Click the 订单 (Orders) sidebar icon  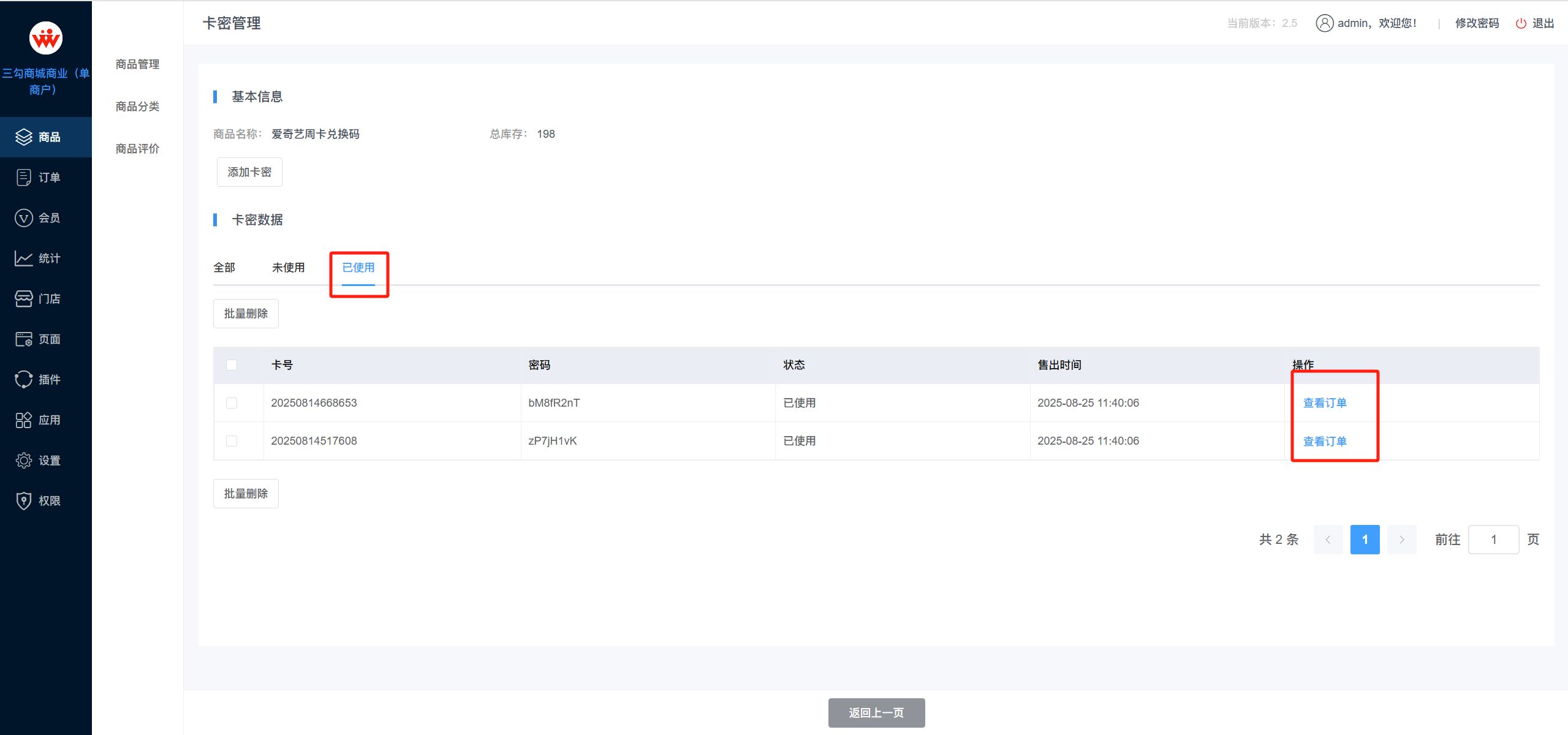(23, 178)
